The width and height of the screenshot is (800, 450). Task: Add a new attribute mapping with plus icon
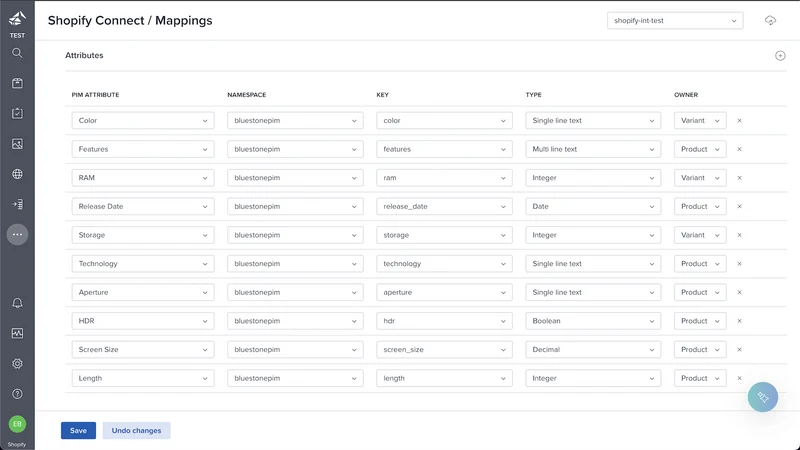[x=780, y=56]
